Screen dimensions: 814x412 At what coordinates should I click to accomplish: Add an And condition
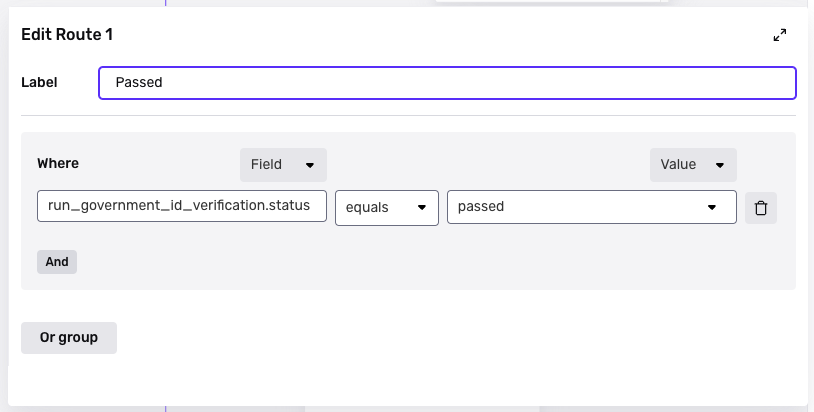tap(57, 262)
